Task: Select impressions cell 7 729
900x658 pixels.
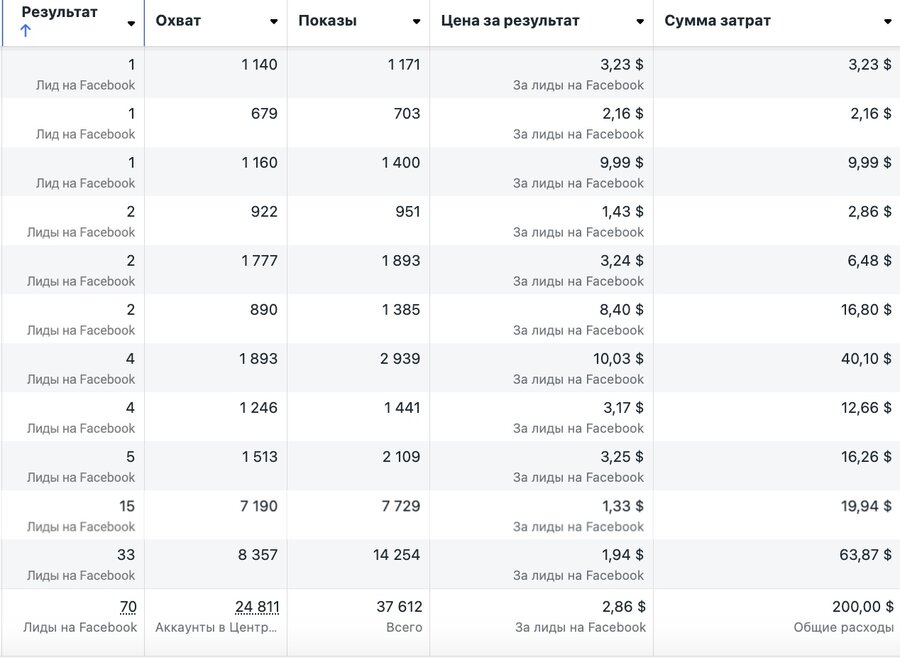Action: [401, 506]
